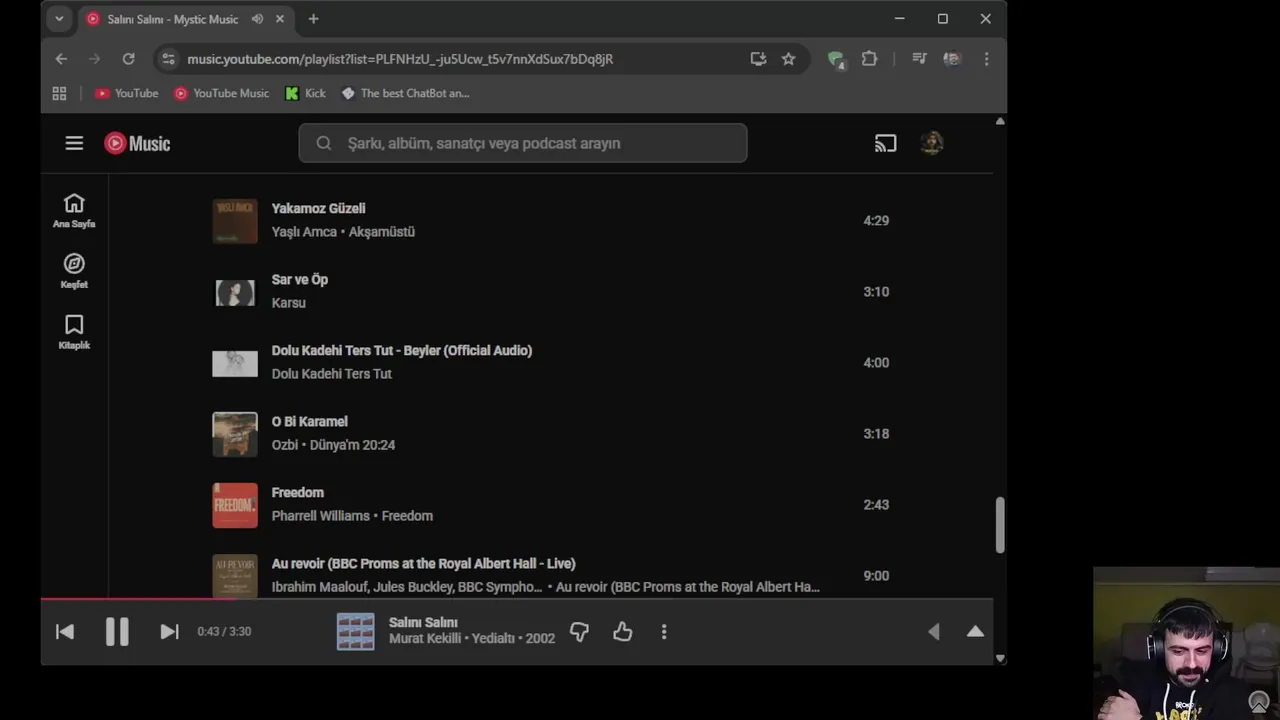Open the Chrome profile icon
1280x720 pixels.
[952, 59]
